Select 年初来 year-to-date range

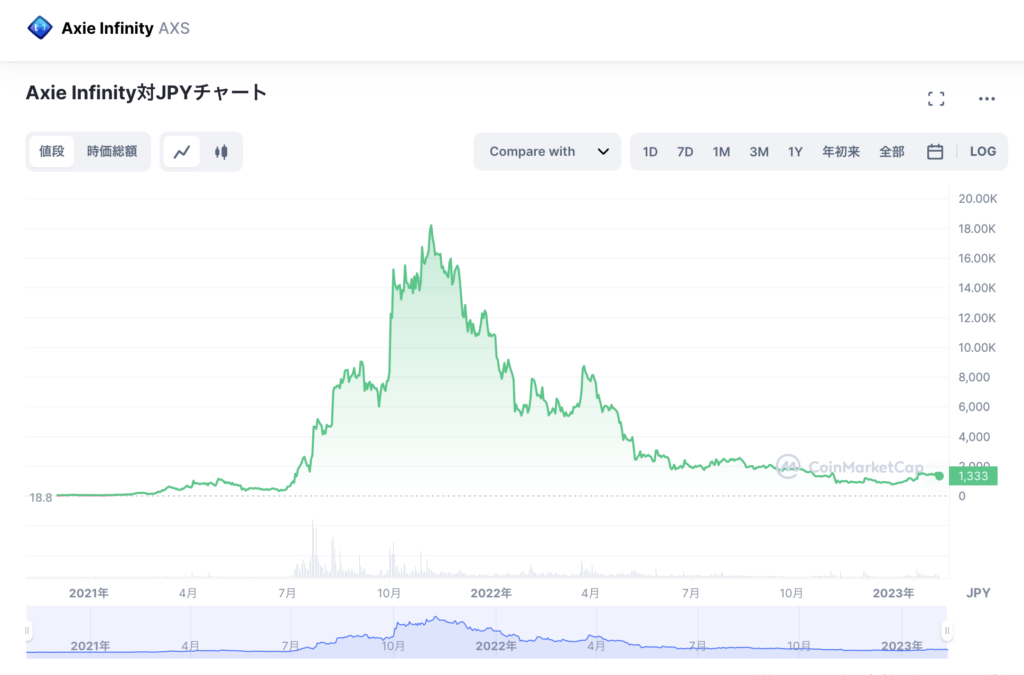point(841,152)
